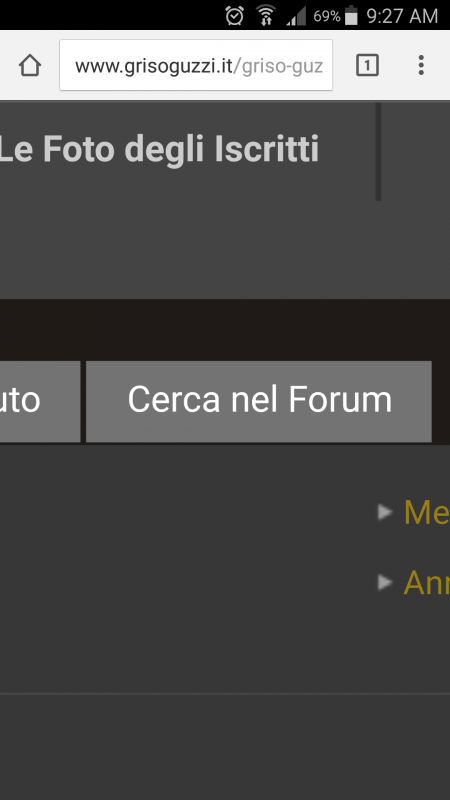This screenshot has height=800, width=450.
Task: Tap the battery icon in status bar
Action: coord(351,16)
